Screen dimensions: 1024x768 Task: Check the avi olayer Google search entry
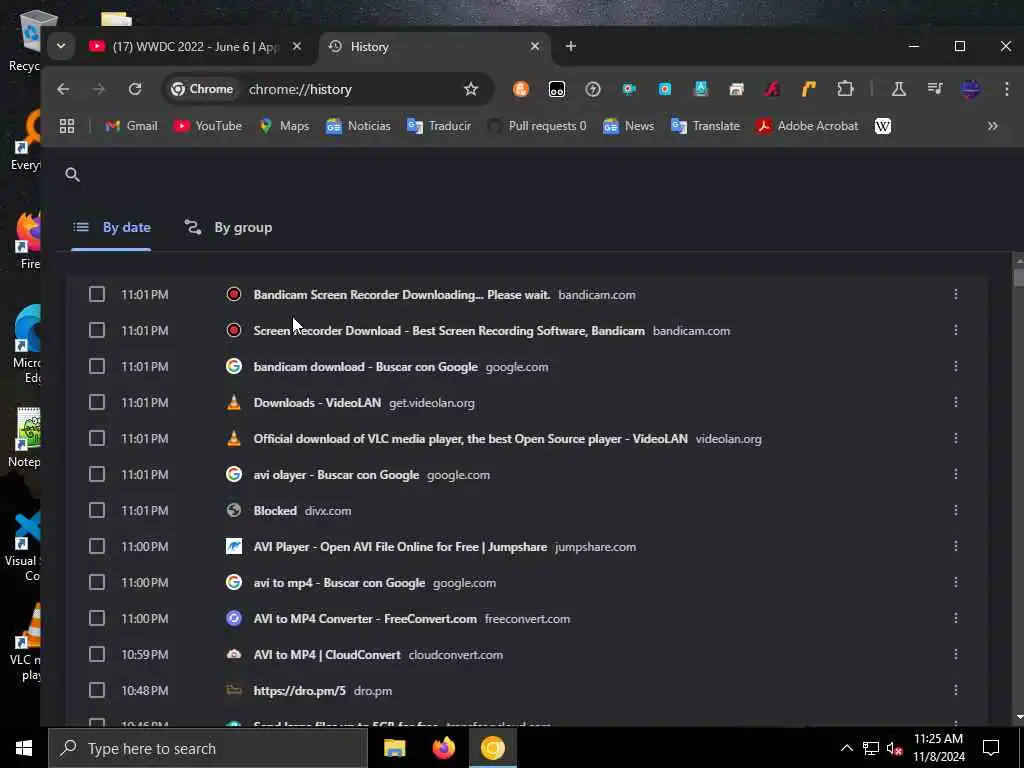click(97, 474)
